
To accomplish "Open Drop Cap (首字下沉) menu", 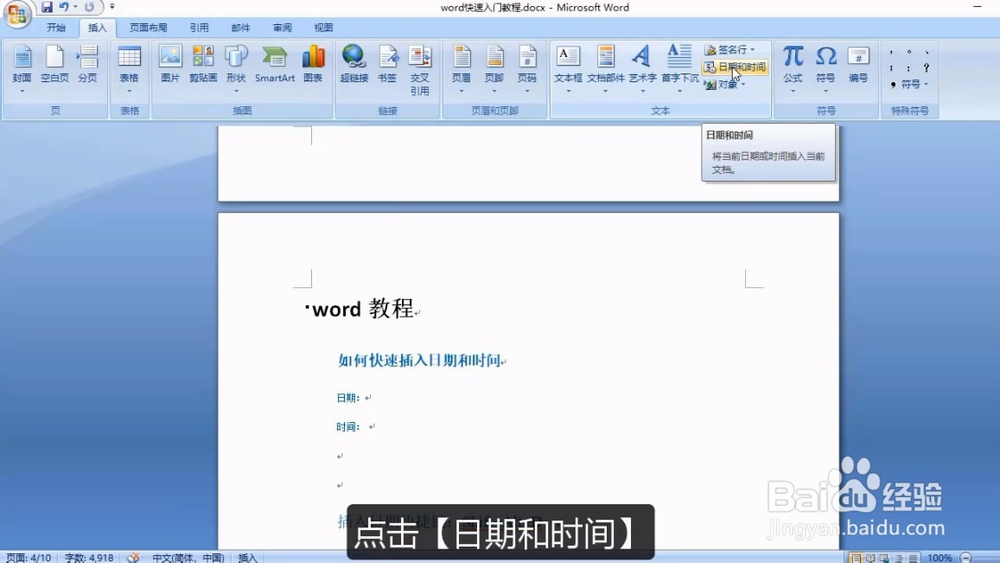I will coord(680,69).
